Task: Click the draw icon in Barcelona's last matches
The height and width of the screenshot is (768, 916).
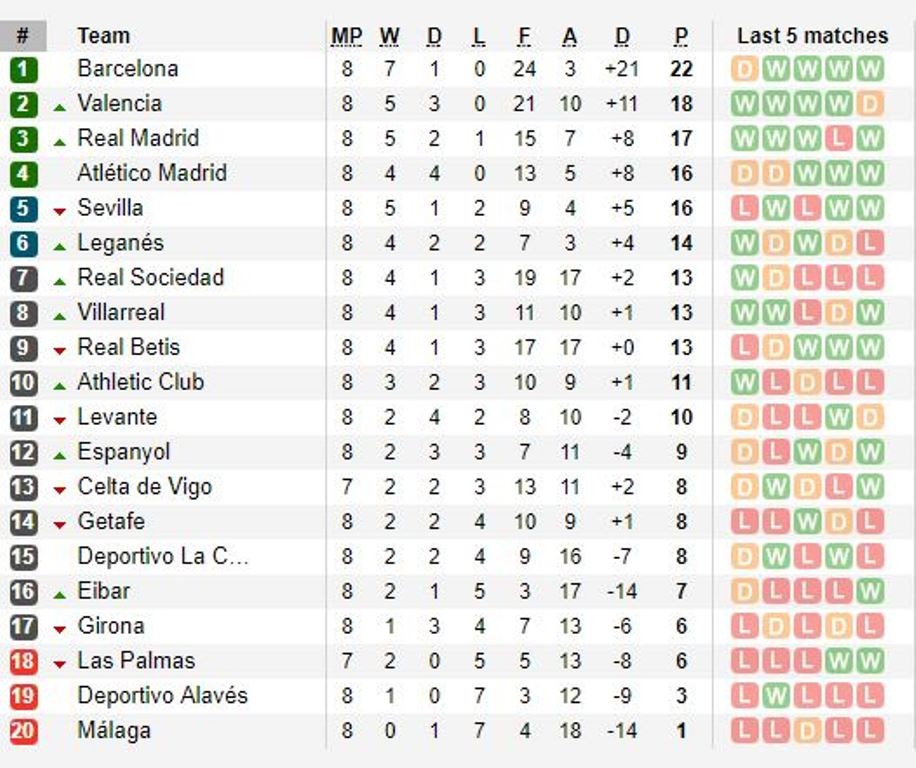Action: (x=745, y=69)
